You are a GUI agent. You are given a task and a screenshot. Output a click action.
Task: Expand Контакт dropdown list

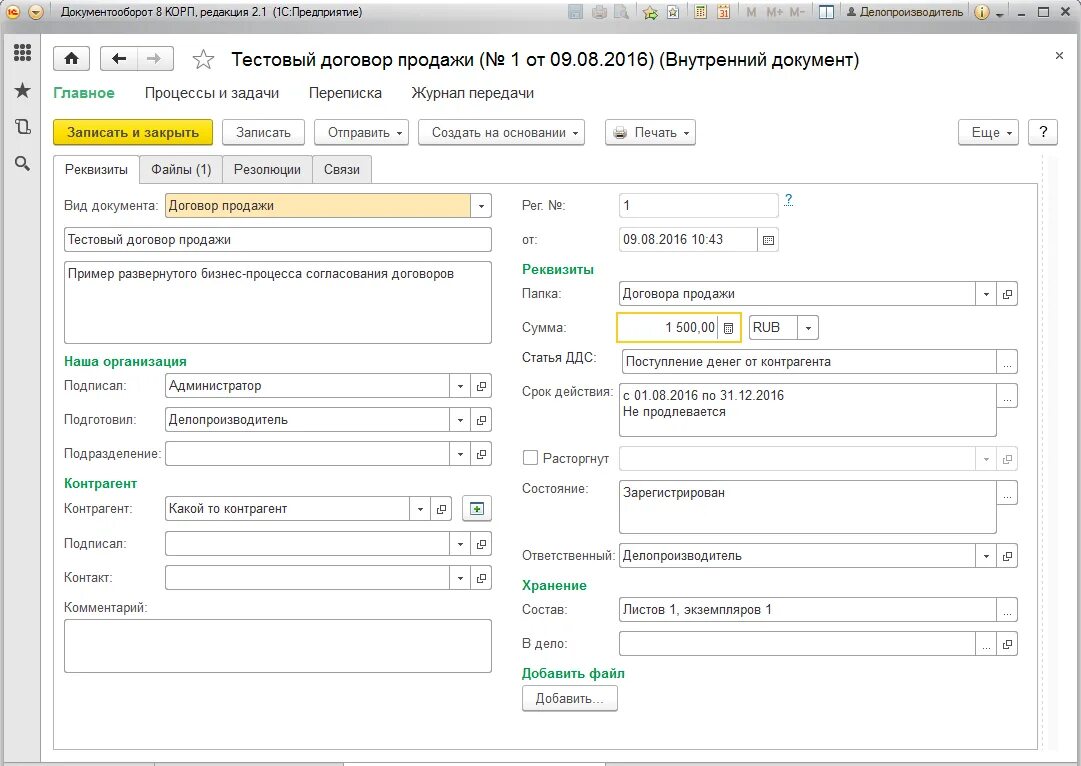click(x=460, y=578)
